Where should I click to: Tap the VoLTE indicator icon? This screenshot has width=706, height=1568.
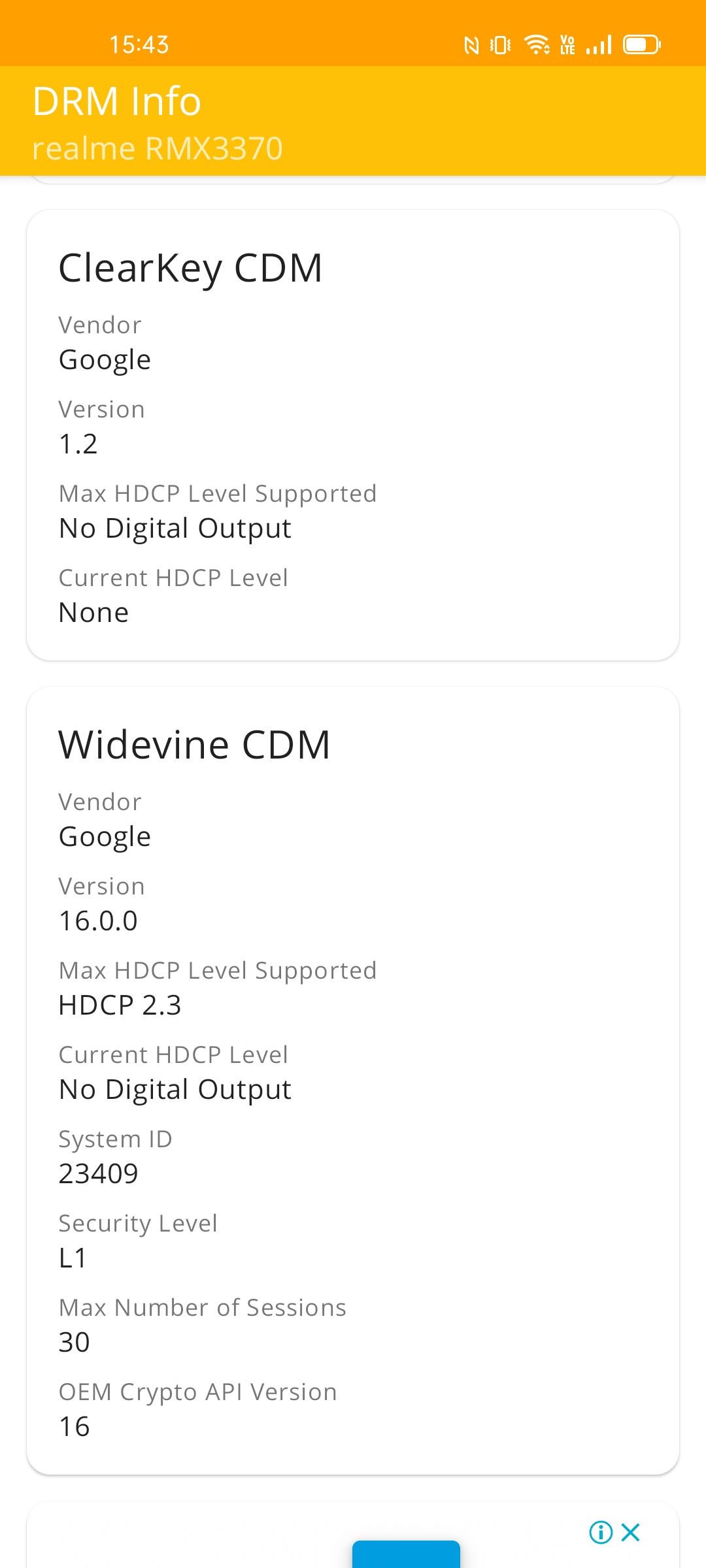[567, 45]
